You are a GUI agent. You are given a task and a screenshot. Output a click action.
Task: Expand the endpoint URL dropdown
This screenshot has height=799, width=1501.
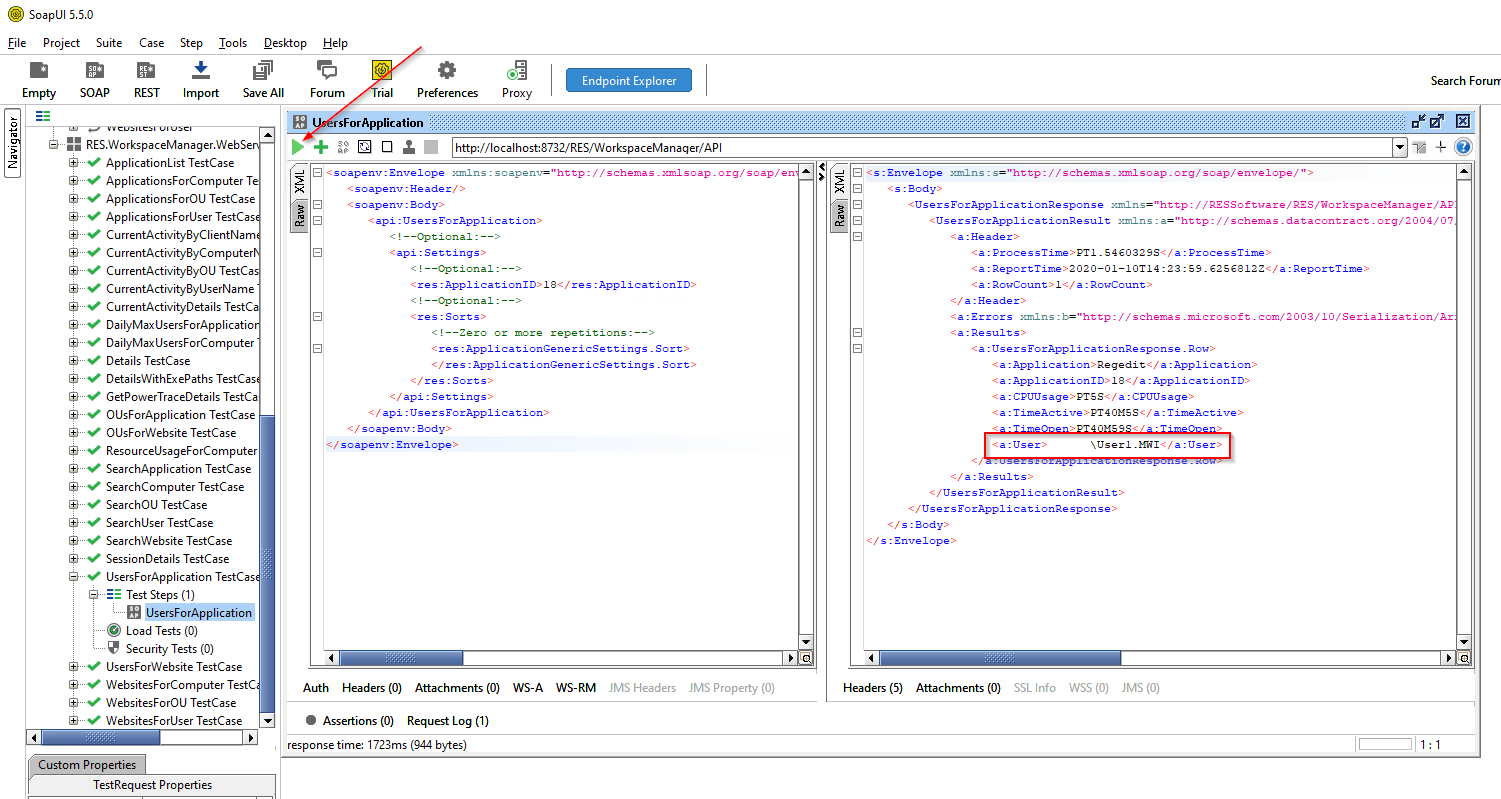[x=1399, y=147]
